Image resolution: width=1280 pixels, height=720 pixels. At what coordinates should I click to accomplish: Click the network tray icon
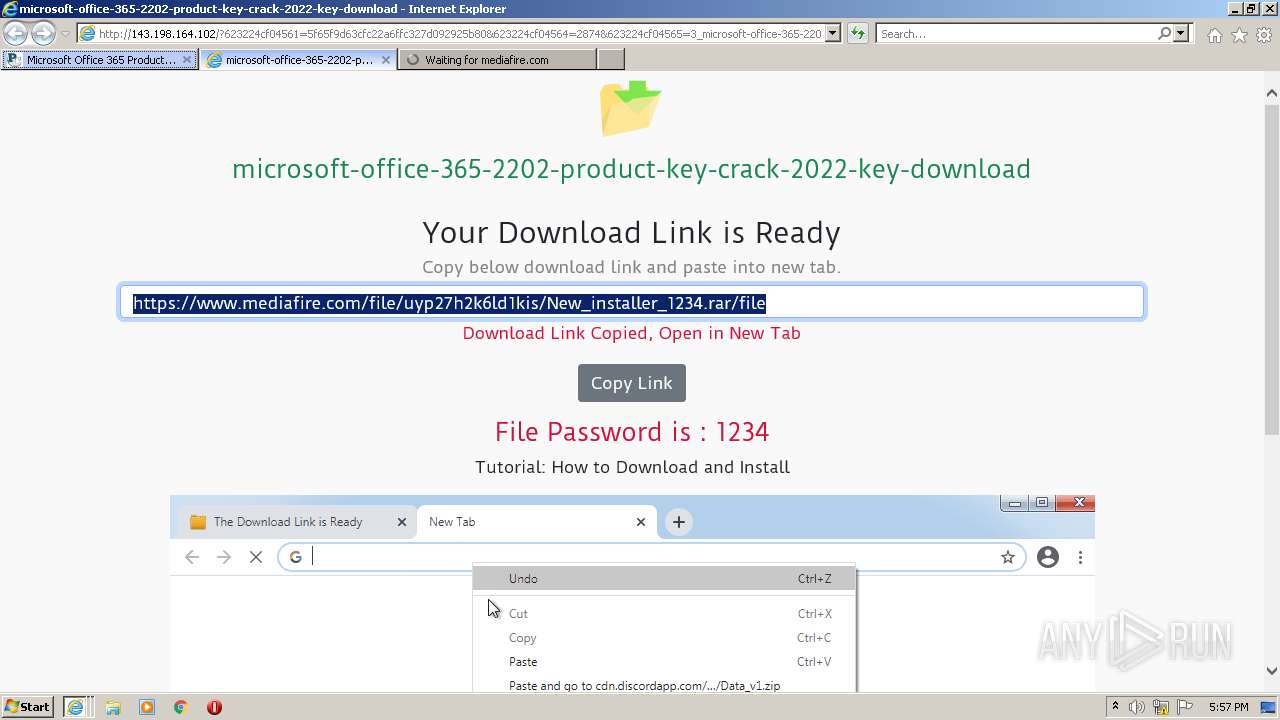1162,707
